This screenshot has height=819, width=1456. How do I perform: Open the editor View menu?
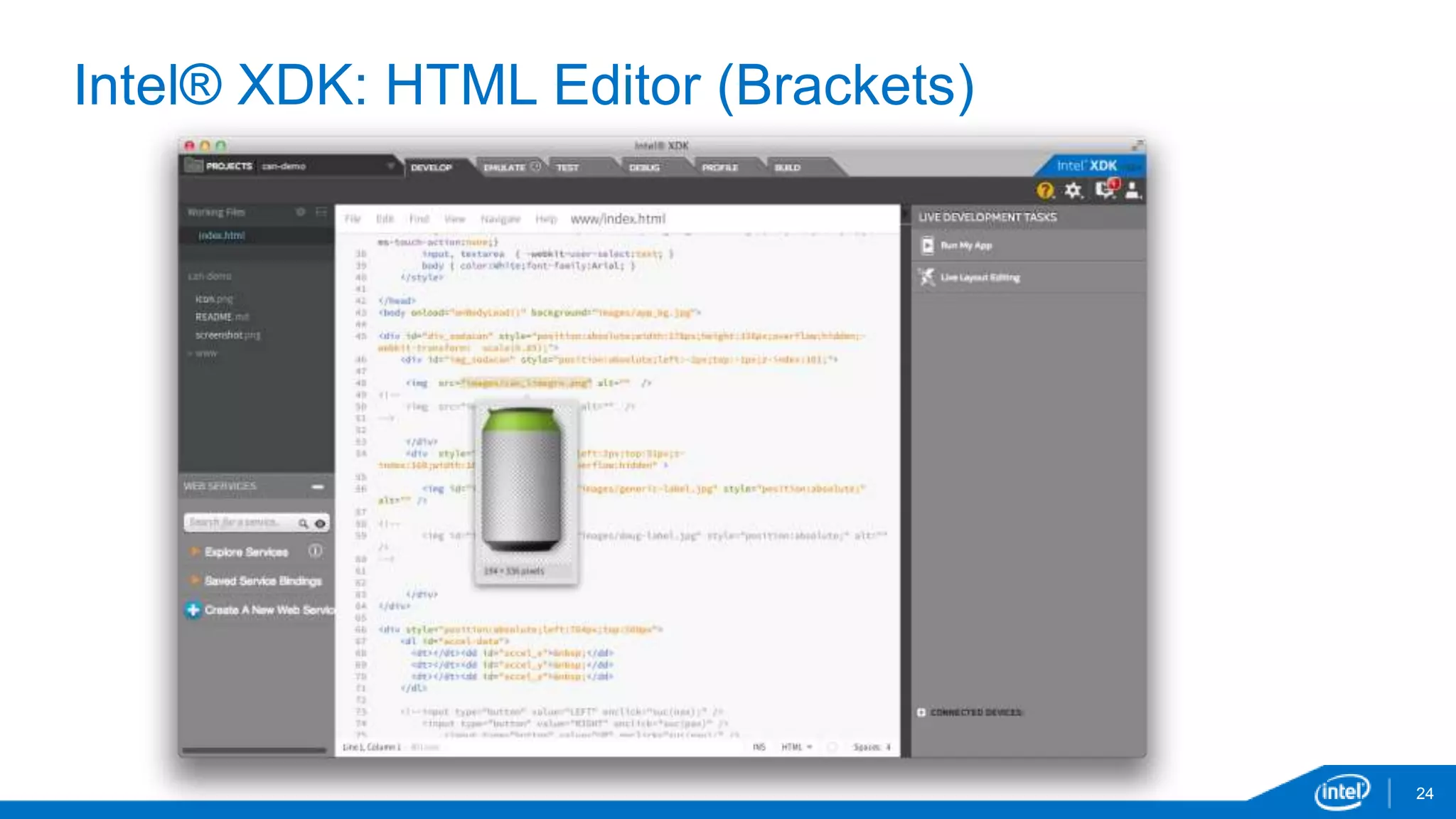(455, 219)
